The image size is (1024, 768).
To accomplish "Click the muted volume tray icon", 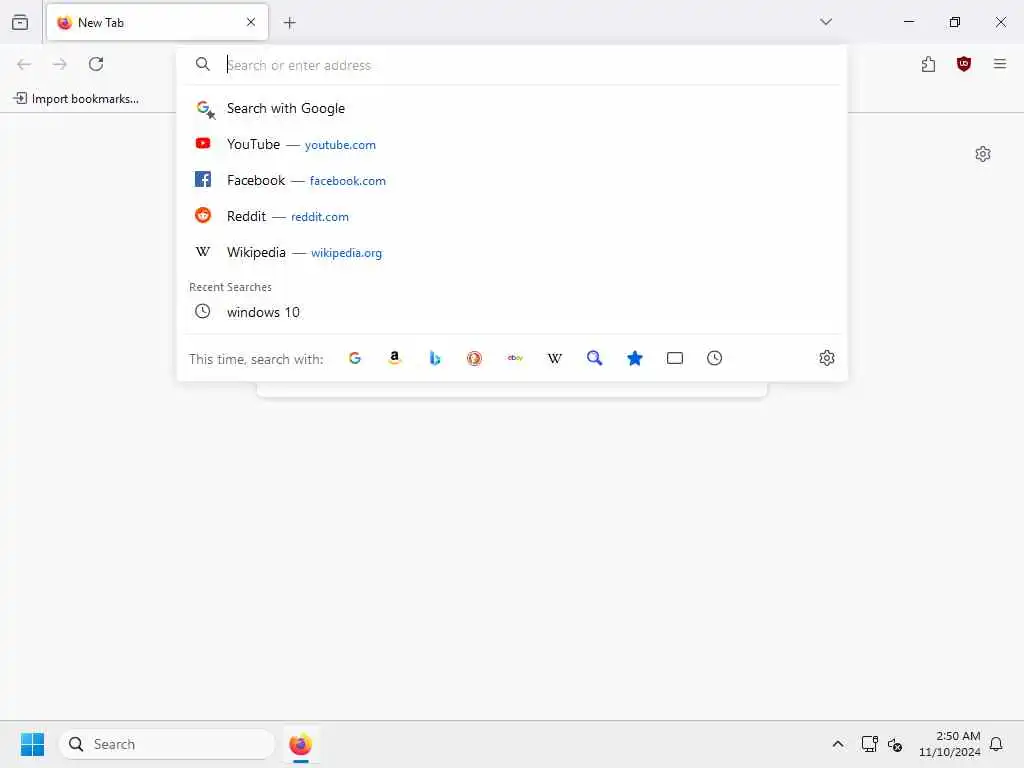I will pos(895,744).
